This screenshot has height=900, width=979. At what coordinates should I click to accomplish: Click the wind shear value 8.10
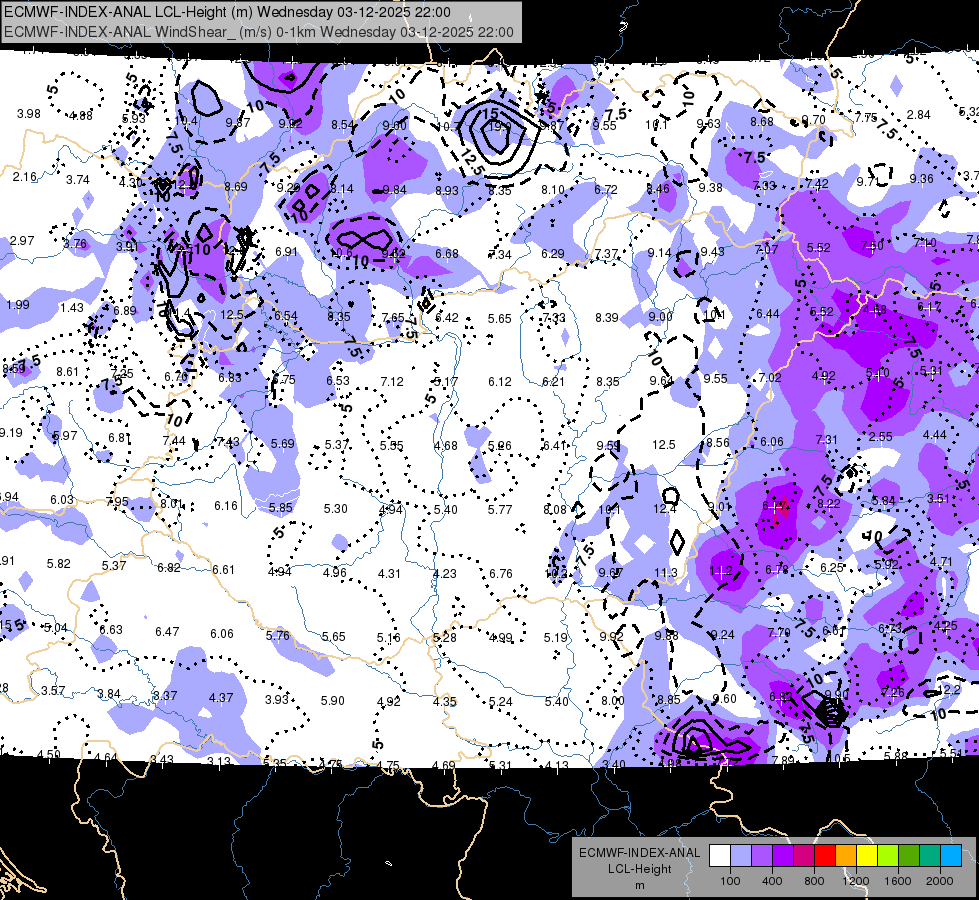click(553, 189)
